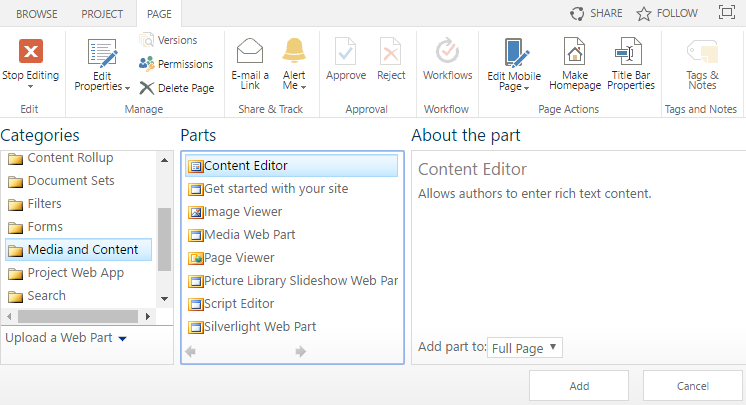Click the Make Homepage icon
This screenshot has height=405, width=746.
574,51
